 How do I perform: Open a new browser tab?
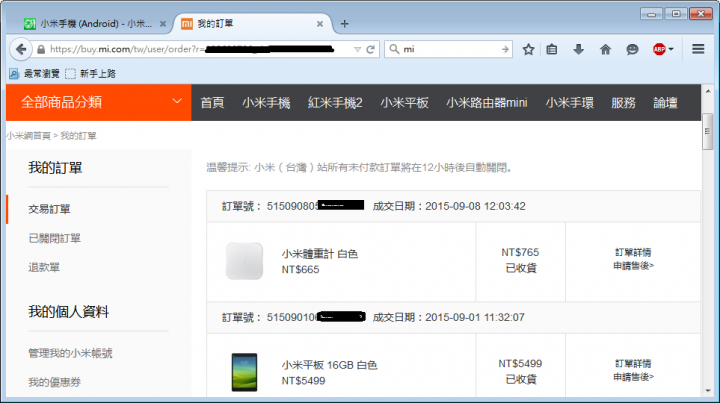pos(344,24)
